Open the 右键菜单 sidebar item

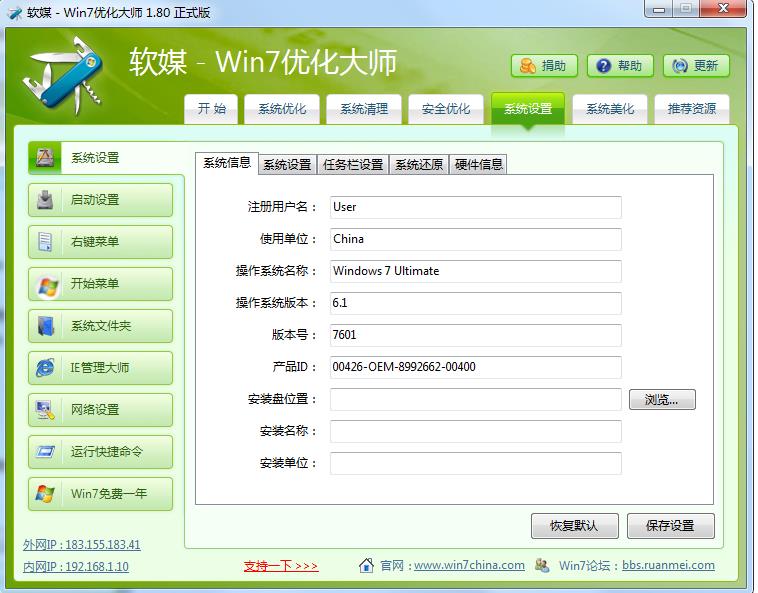coord(101,242)
